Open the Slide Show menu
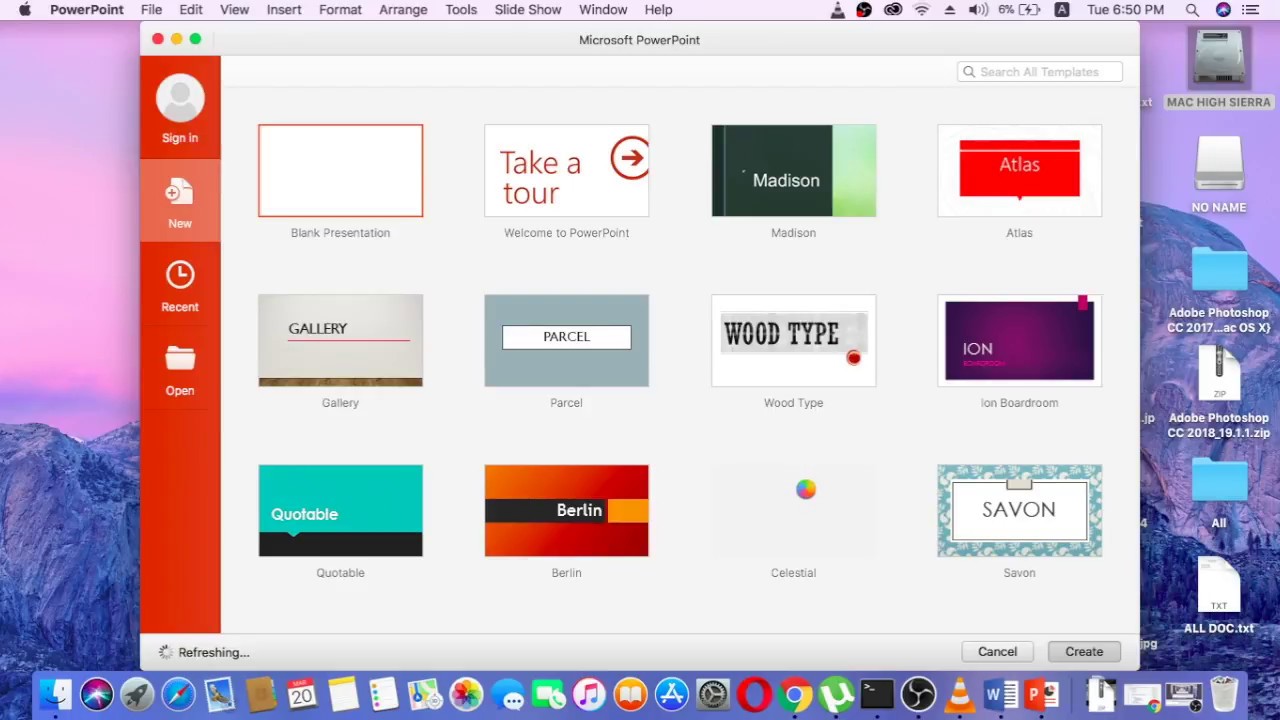The width and height of the screenshot is (1280, 720). click(x=528, y=10)
